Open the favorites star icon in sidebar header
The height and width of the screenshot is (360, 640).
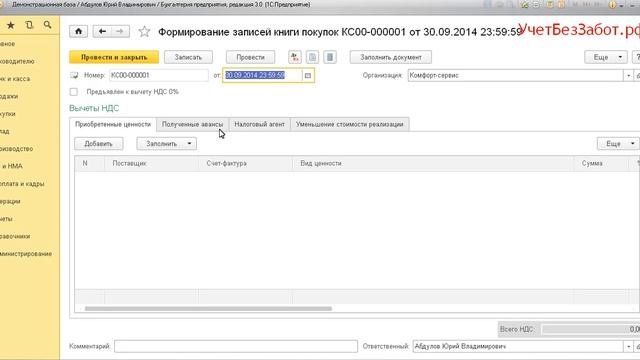point(11,25)
